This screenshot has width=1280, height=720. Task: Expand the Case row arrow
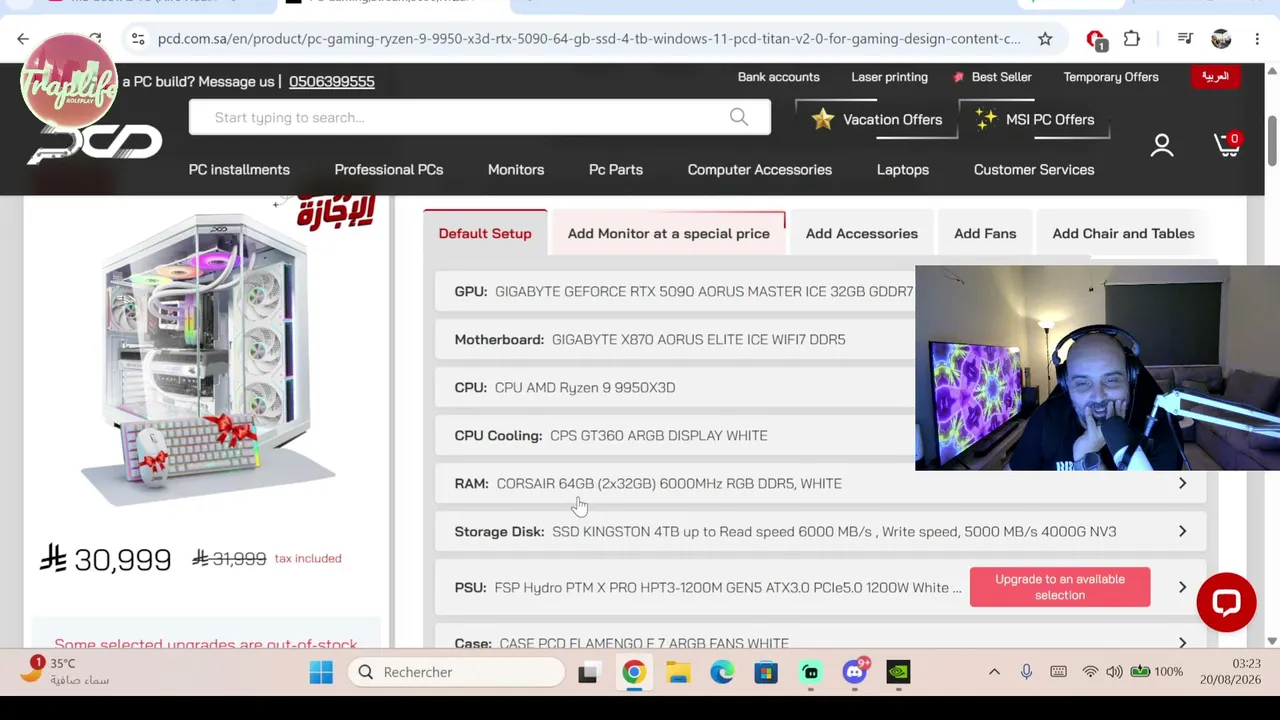[x=1182, y=643]
